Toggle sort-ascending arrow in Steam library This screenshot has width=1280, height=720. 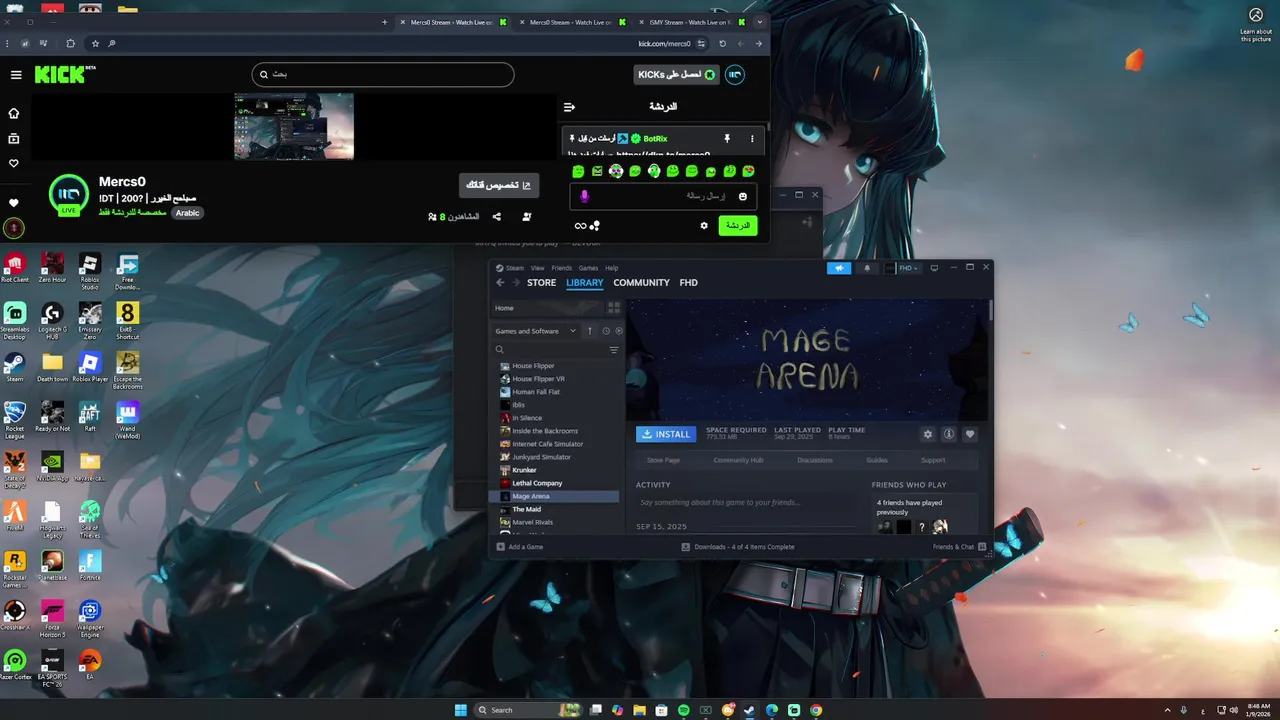point(590,331)
